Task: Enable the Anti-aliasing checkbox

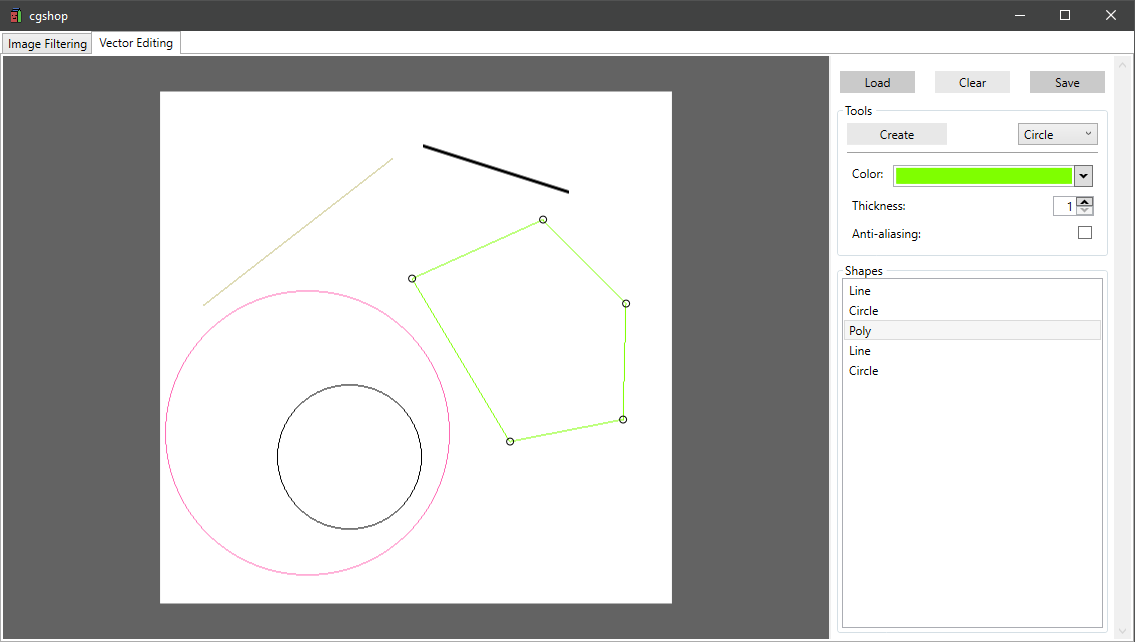Action: (1084, 232)
